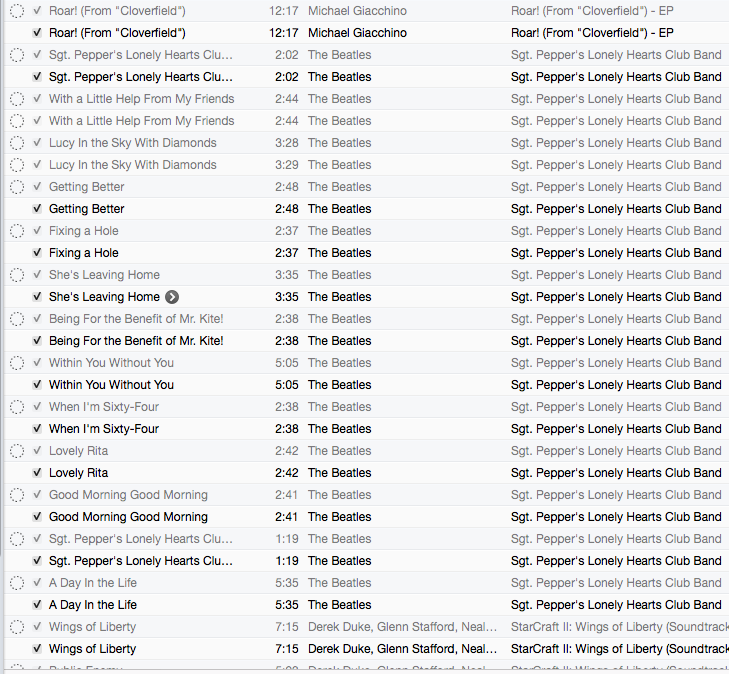Click greyed Michael Giacchino artist name

[358, 11]
